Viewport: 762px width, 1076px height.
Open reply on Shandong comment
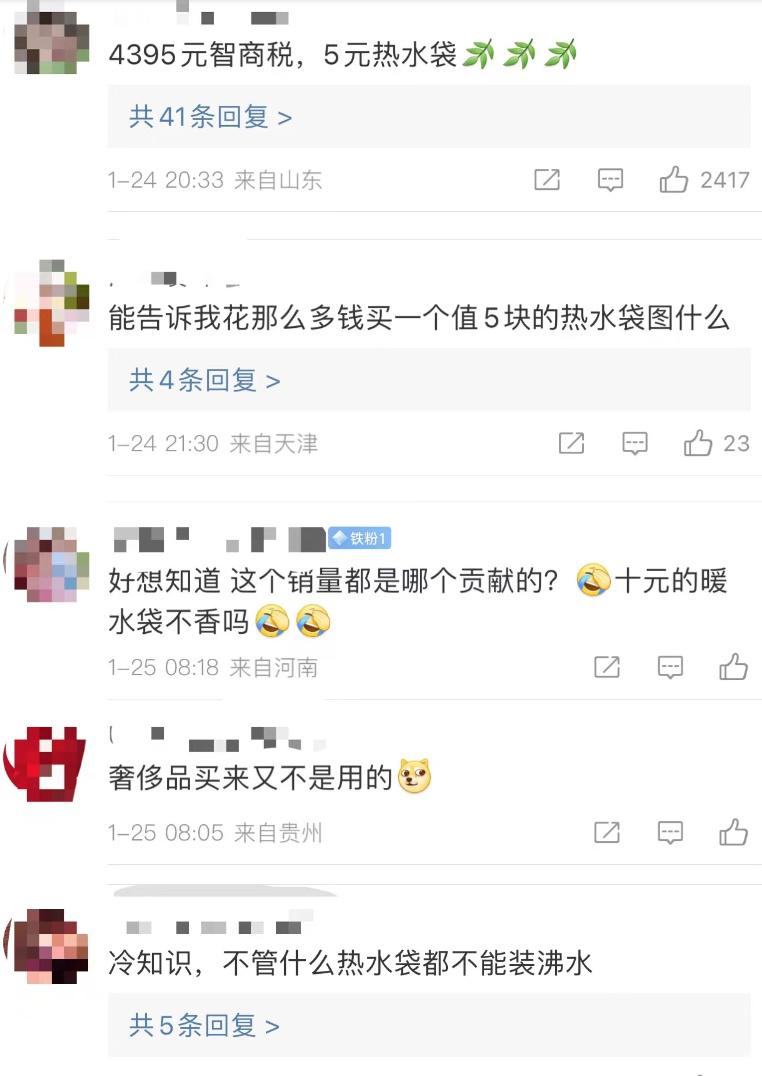pos(610,180)
